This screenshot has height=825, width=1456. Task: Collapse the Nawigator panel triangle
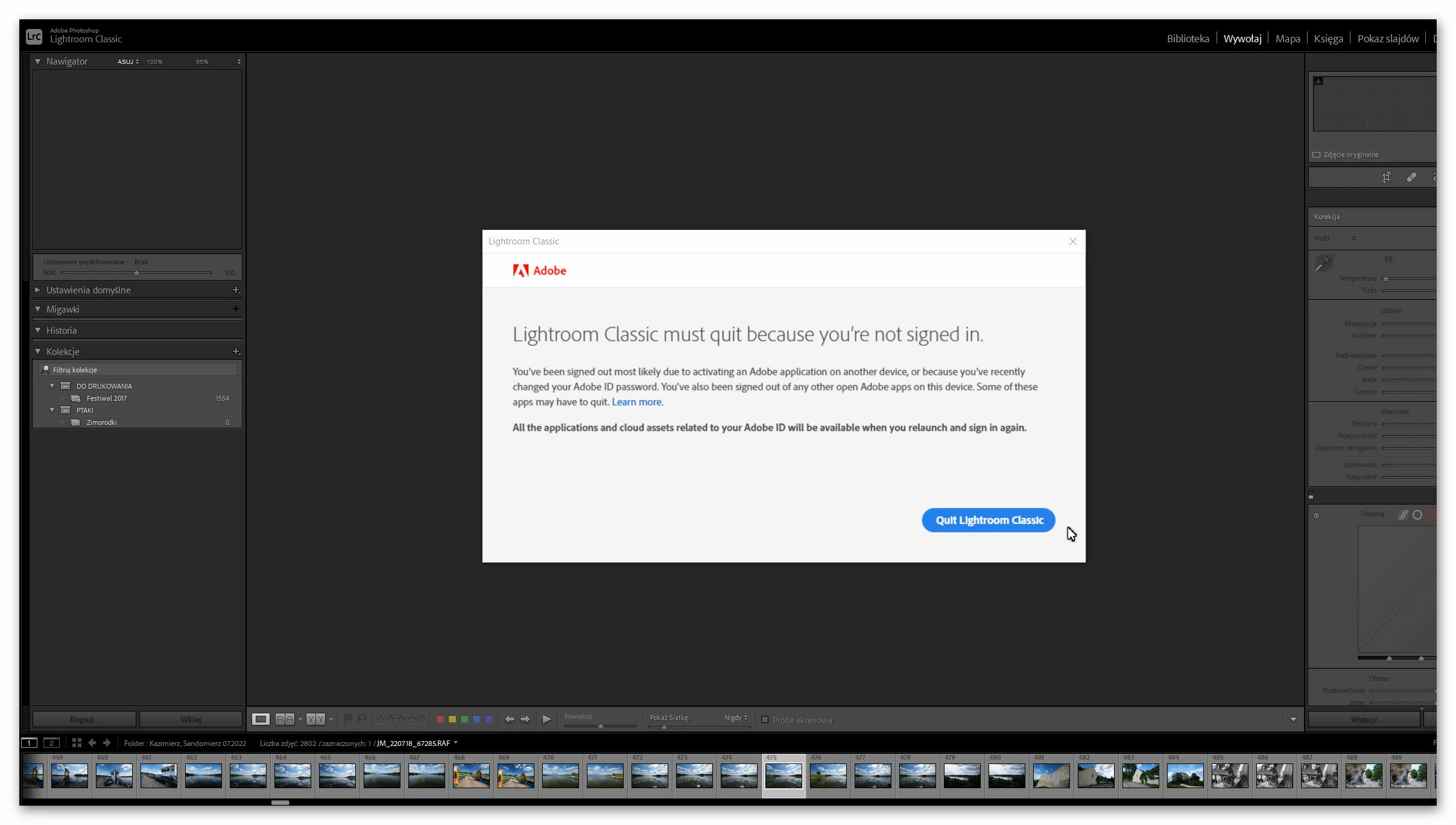point(37,62)
